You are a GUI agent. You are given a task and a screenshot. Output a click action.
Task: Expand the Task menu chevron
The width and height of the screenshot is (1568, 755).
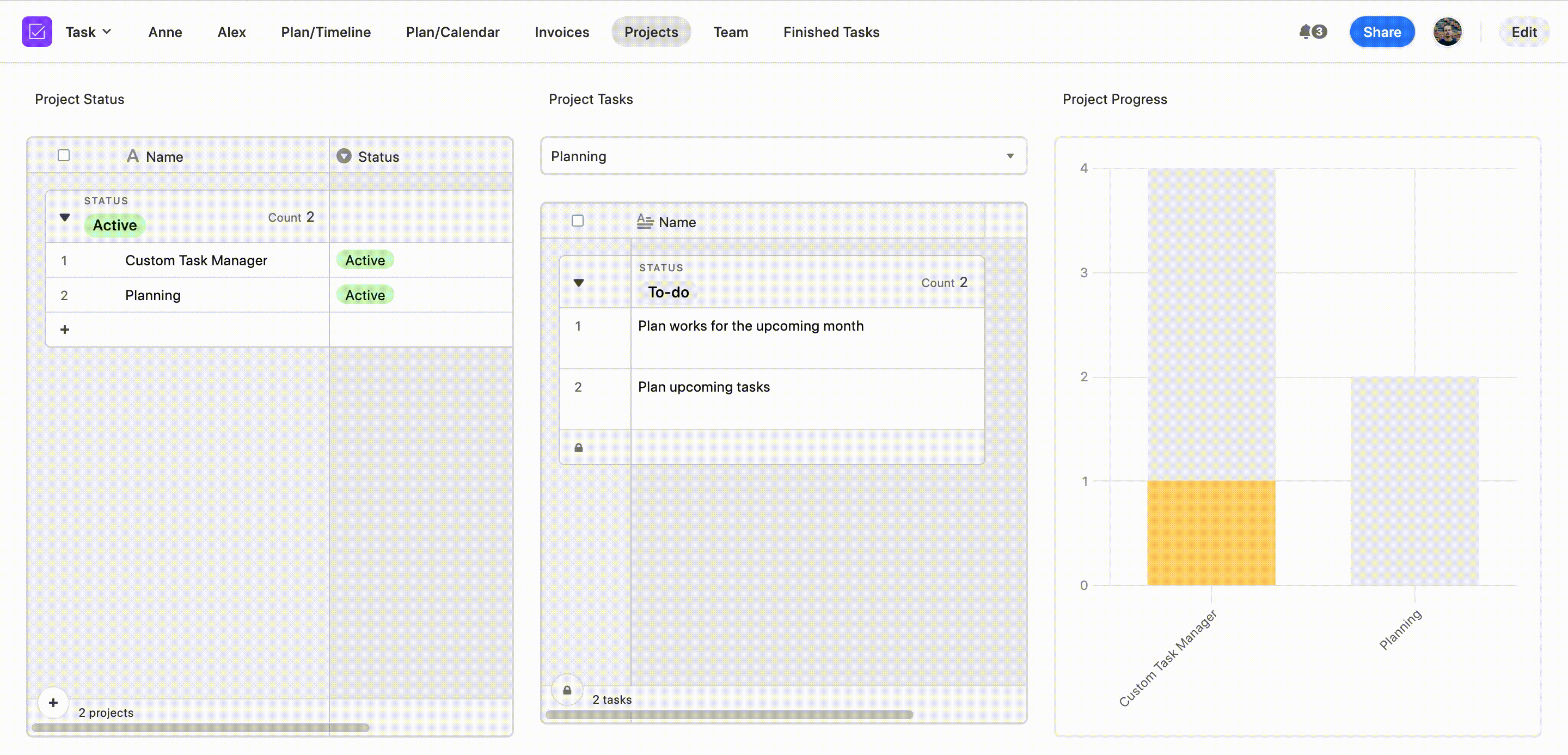(x=107, y=31)
